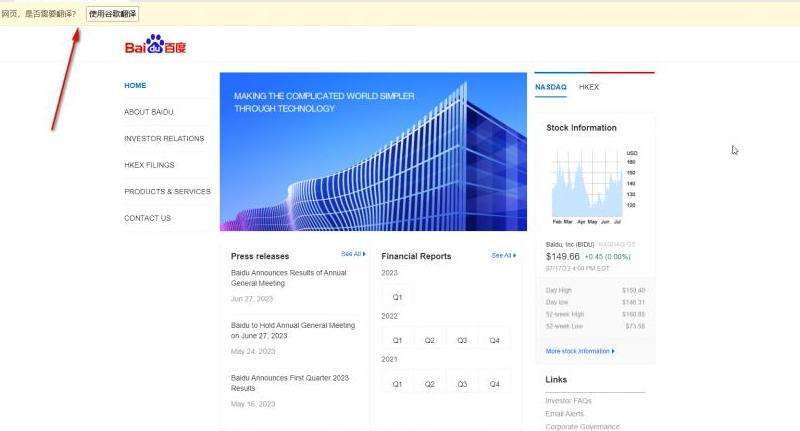Viewport: 800px width, 431px height.
Task: Open the 2022 Q4 financial report
Action: [x=494, y=340]
